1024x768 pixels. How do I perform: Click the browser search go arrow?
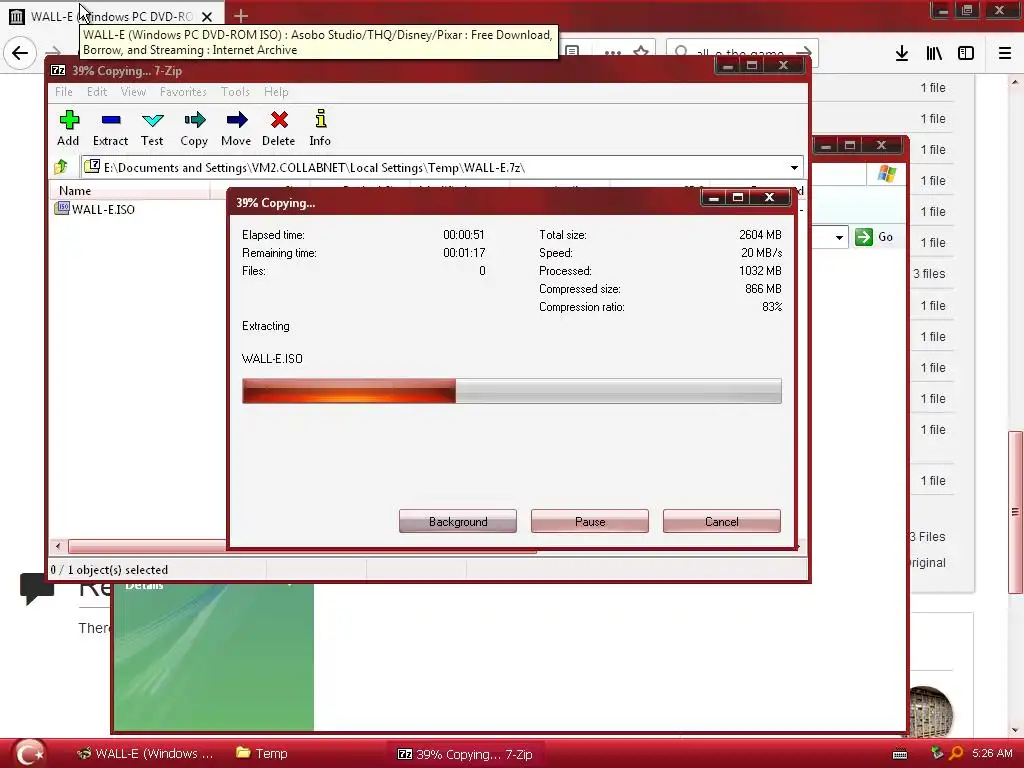coord(804,52)
